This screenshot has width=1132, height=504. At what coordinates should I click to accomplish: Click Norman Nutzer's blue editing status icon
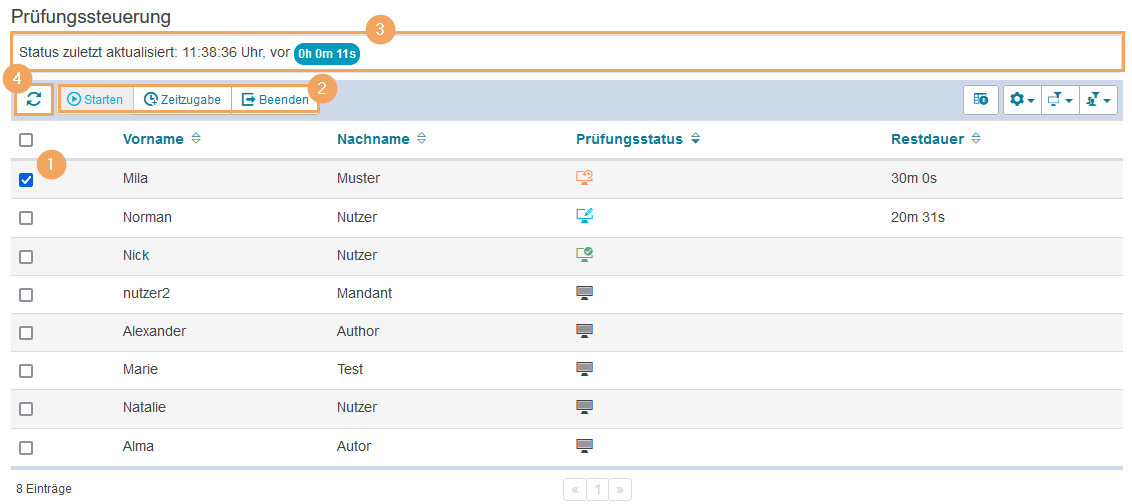[584, 216]
